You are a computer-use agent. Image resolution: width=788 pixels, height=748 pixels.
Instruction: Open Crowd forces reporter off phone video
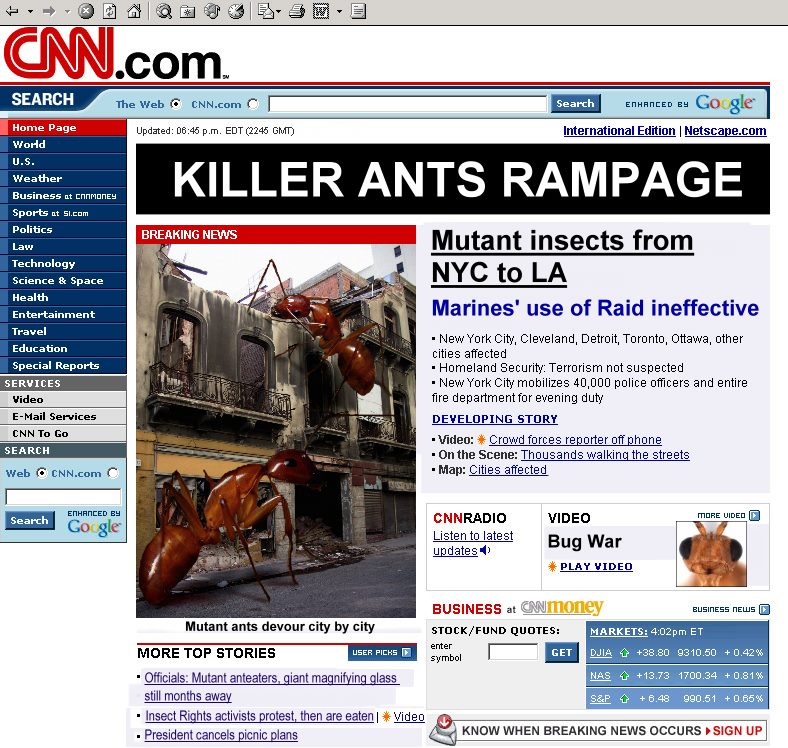575,440
